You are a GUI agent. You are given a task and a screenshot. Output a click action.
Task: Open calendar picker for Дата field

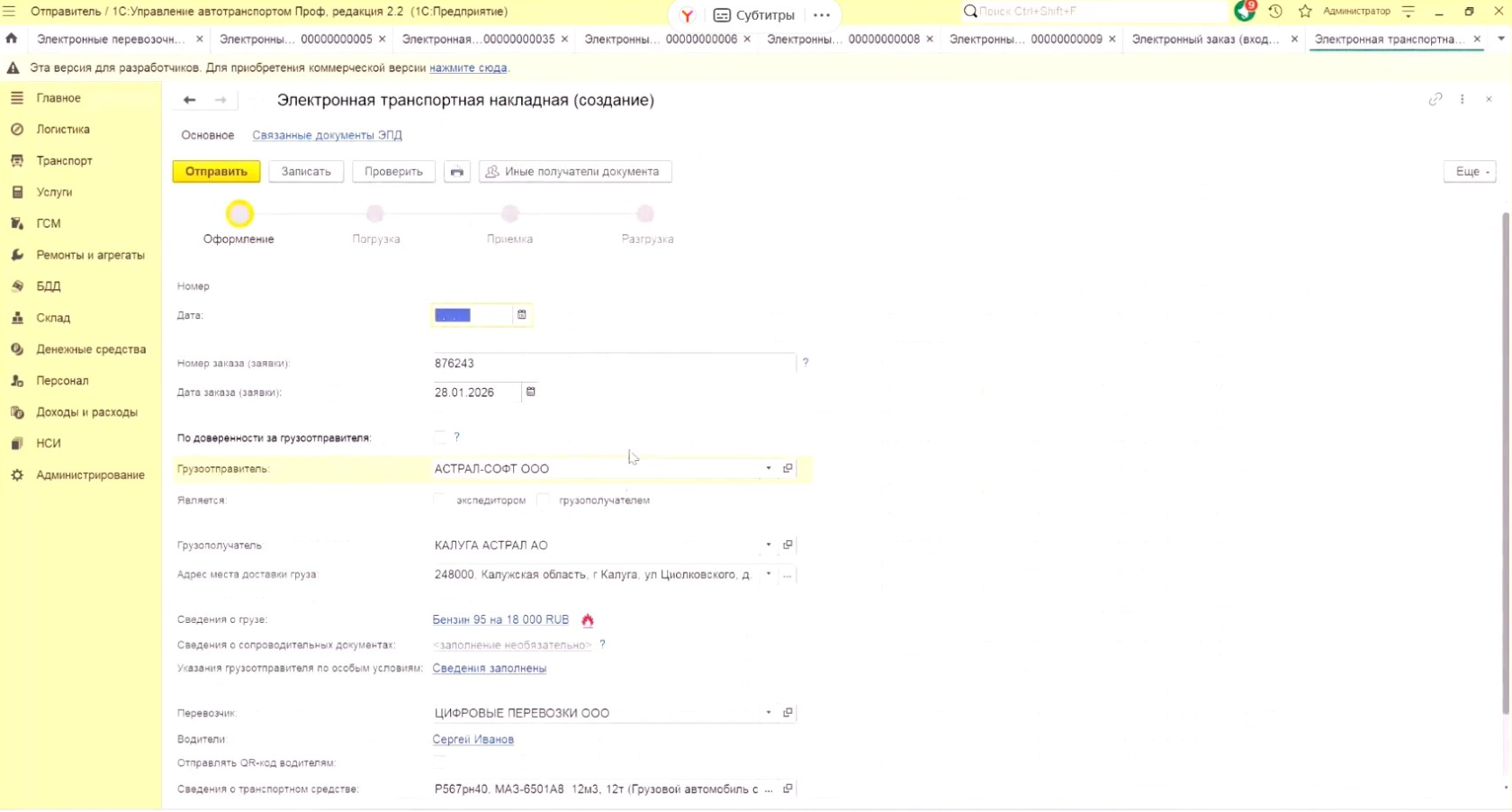point(521,315)
